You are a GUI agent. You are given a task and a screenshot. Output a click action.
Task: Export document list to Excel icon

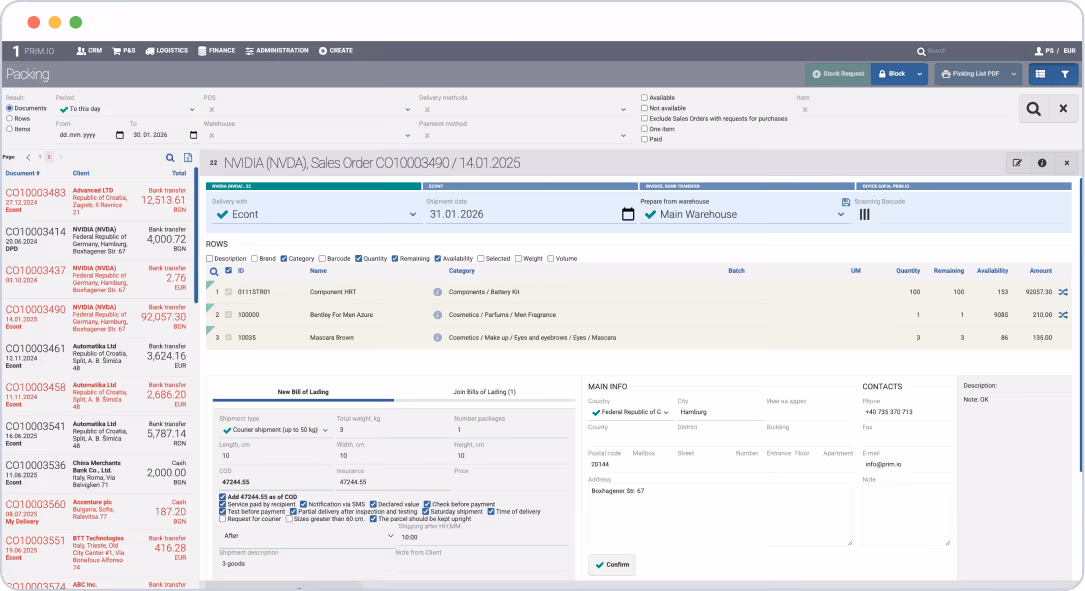[x=188, y=158]
